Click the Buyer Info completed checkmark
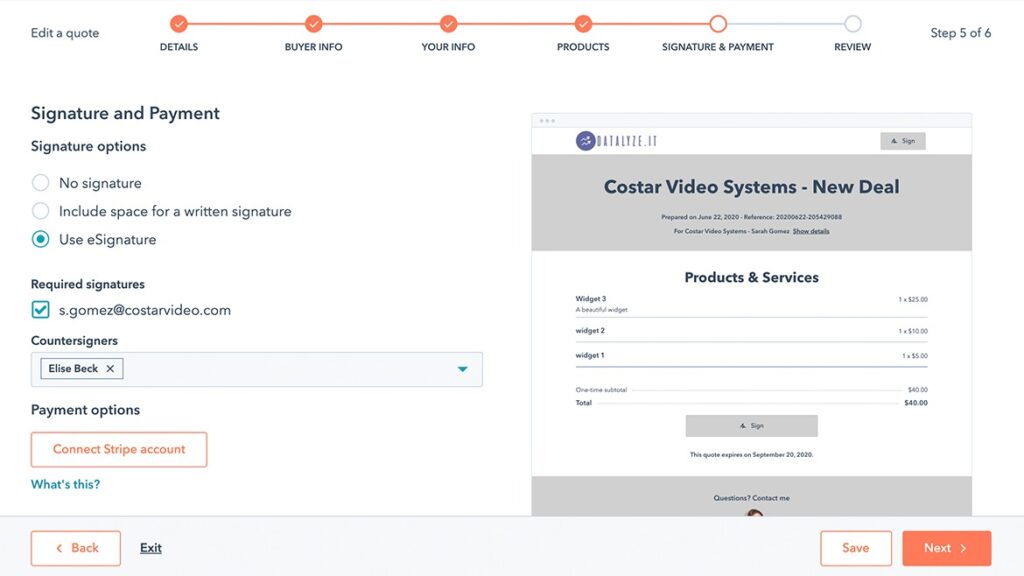The image size is (1024, 576). pyautogui.click(x=313, y=22)
